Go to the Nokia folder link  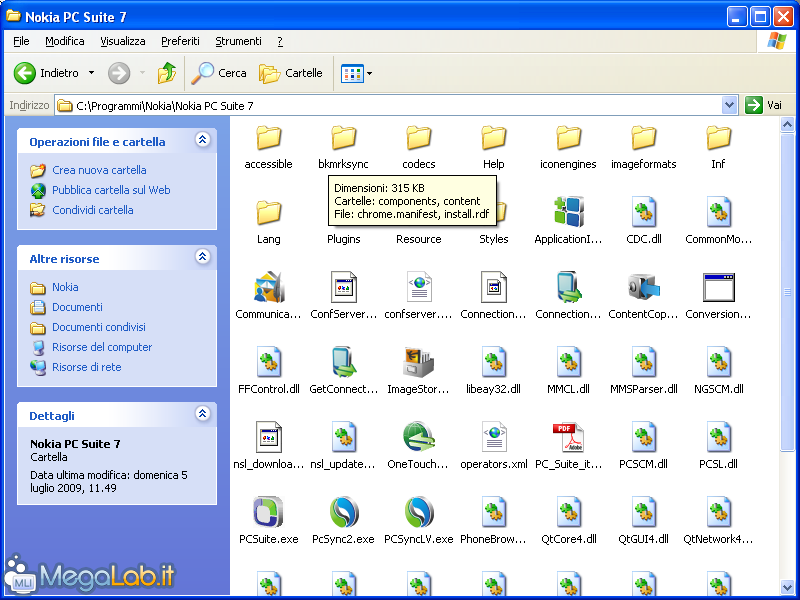point(65,287)
